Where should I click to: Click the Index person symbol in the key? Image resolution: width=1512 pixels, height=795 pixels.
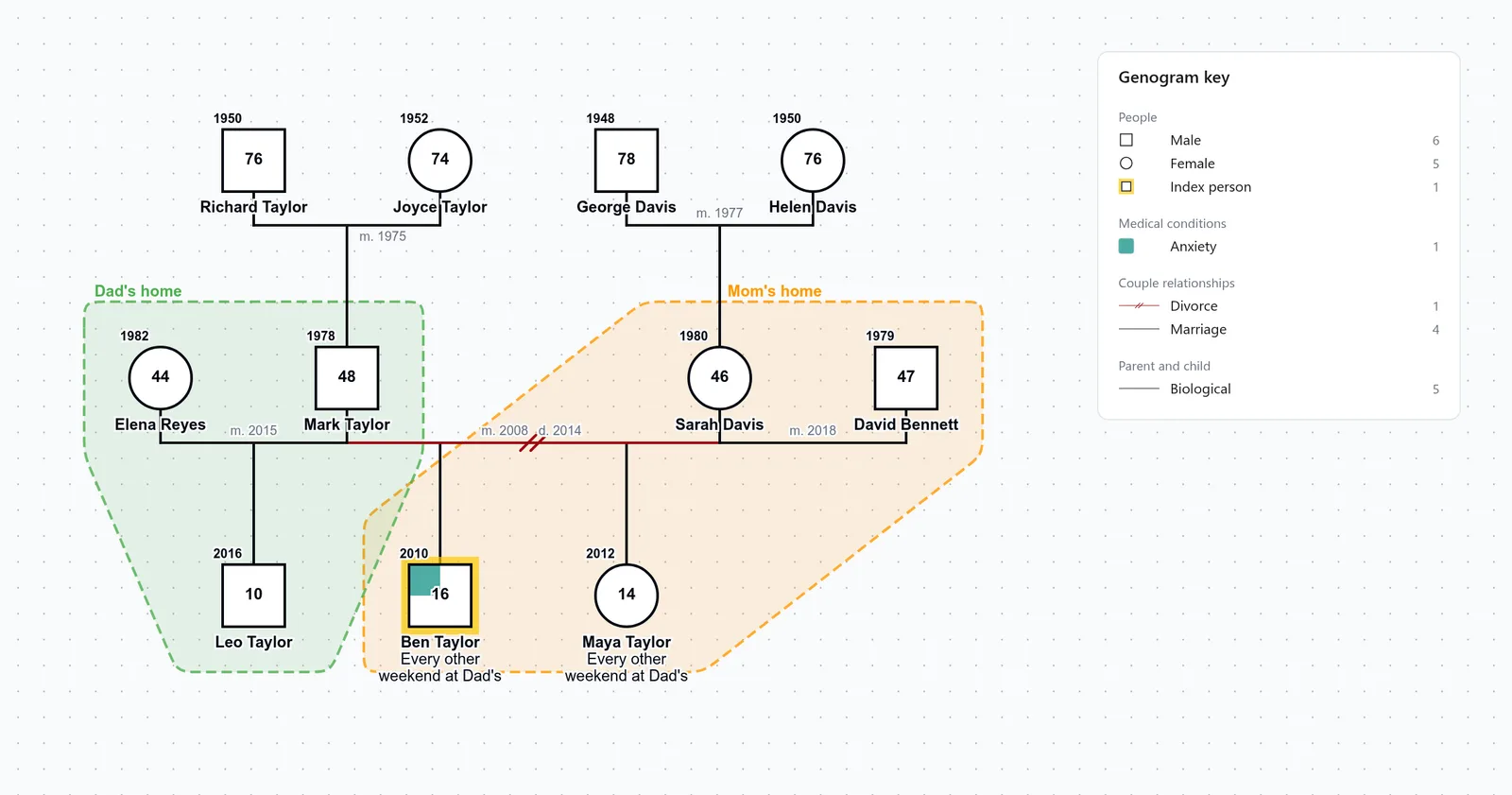(x=1126, y=187)
